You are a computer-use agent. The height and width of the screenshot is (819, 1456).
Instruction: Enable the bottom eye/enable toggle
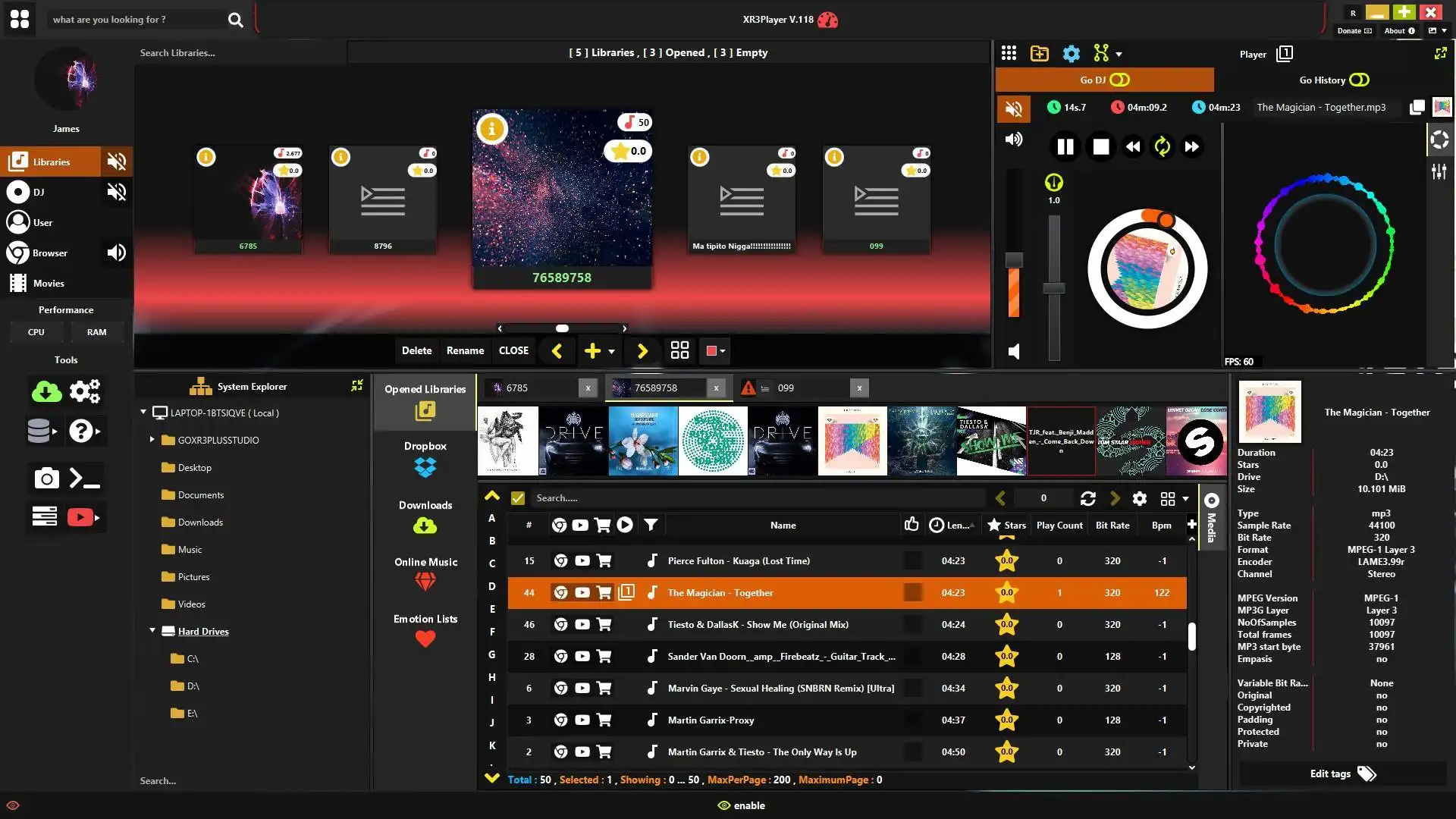point(740,806)
